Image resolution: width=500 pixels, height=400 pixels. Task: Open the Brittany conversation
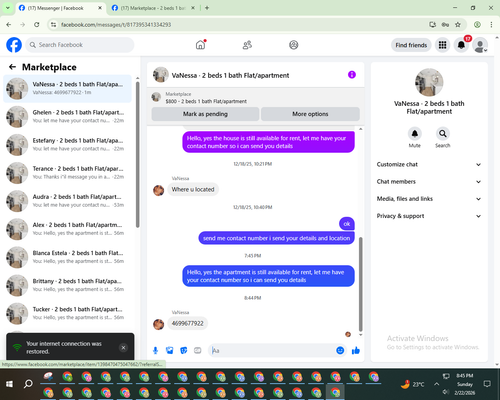click(67, 285)
